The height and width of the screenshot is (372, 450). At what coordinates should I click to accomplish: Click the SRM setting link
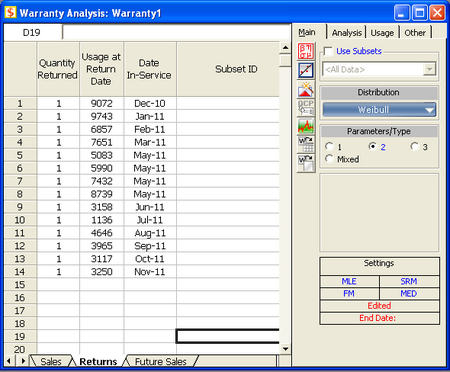[409, 281]
